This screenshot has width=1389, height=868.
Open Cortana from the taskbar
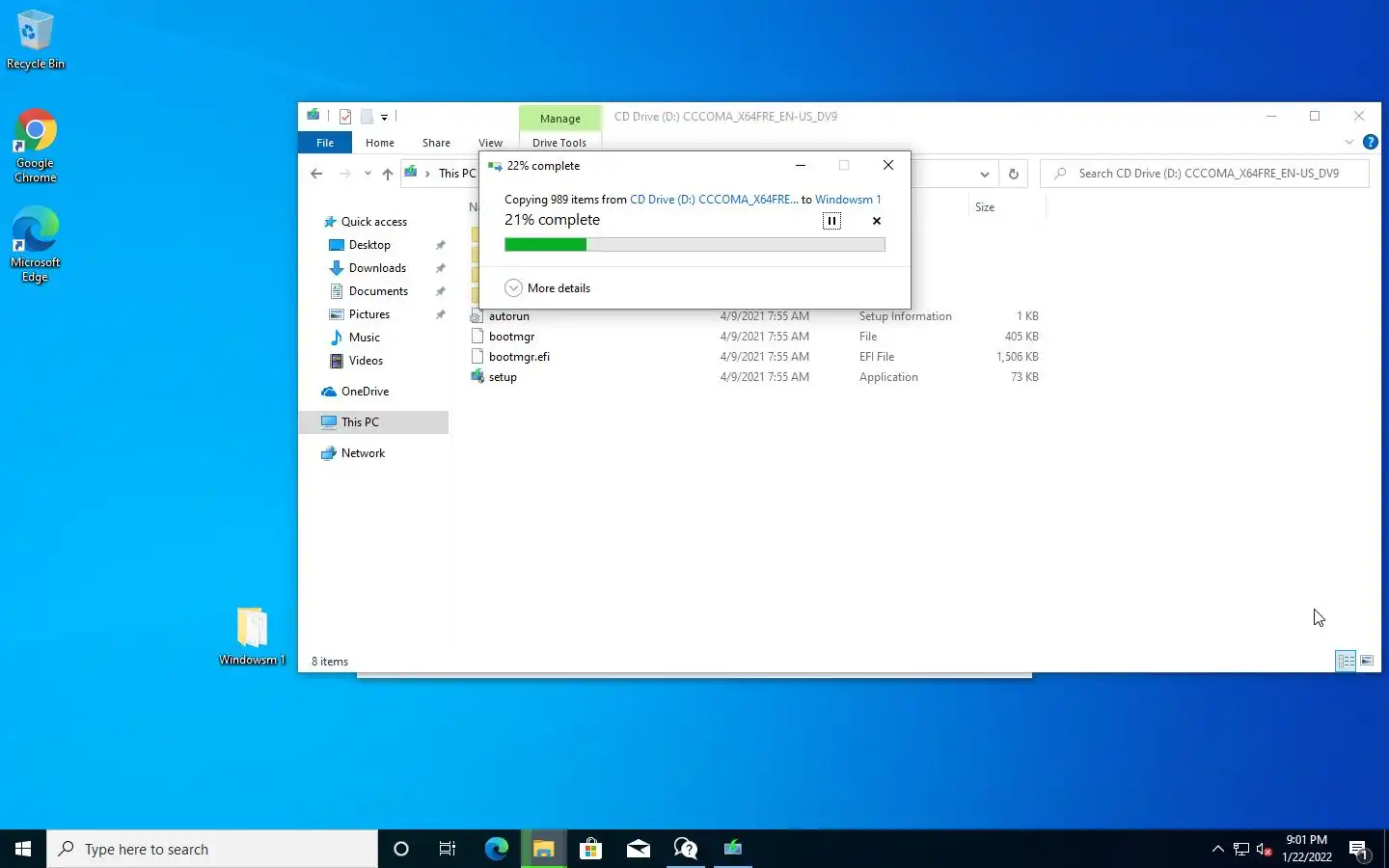pos(401,849)
